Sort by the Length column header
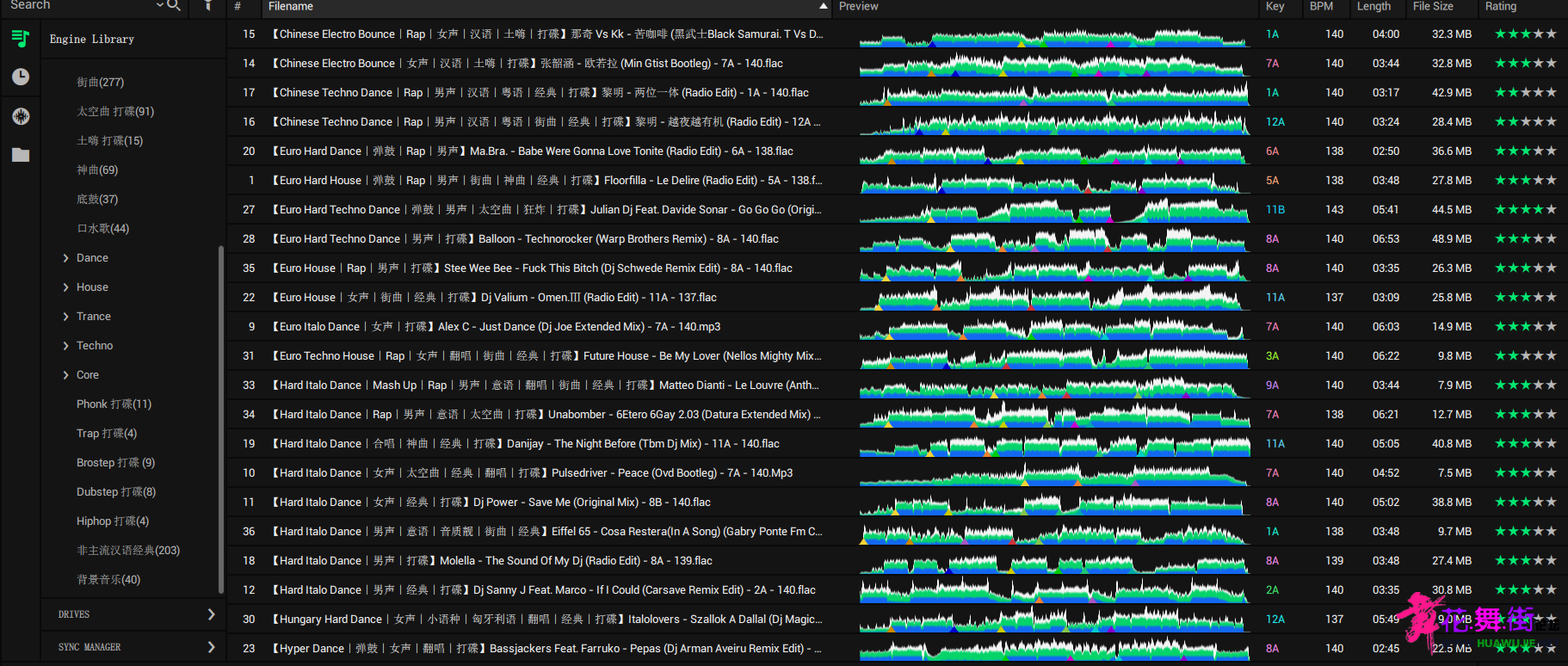This screenshot has height=666, width=1568. click(1374, 6)
